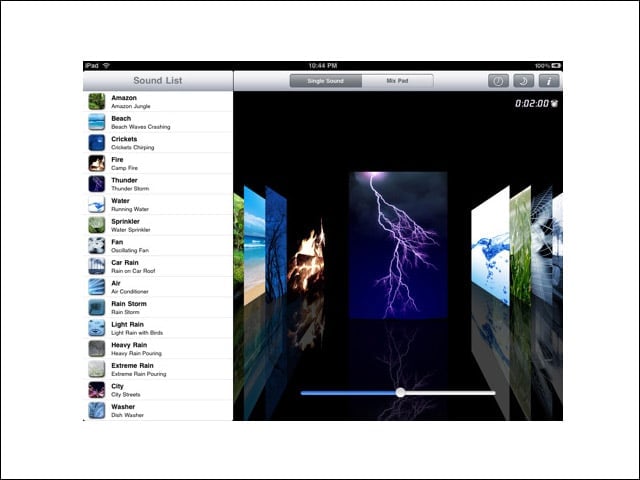
Task: Select the Fire camp fire icon
Action: [x=97, y=163]
